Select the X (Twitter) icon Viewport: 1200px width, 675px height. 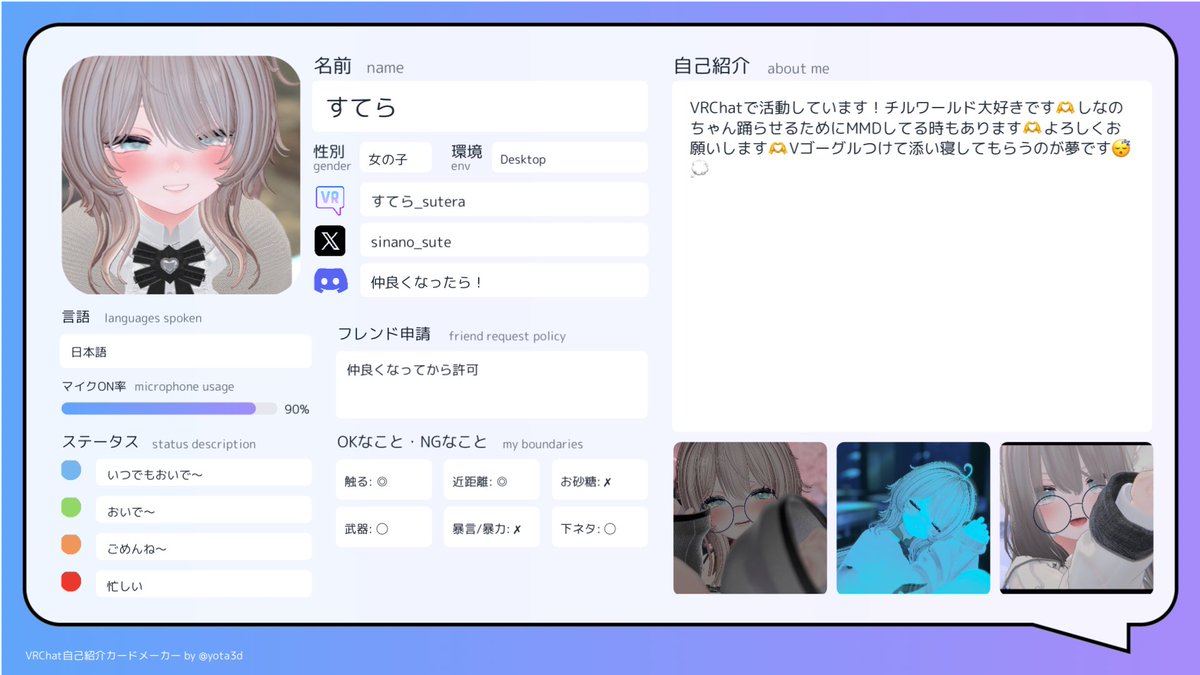[330, 240]
